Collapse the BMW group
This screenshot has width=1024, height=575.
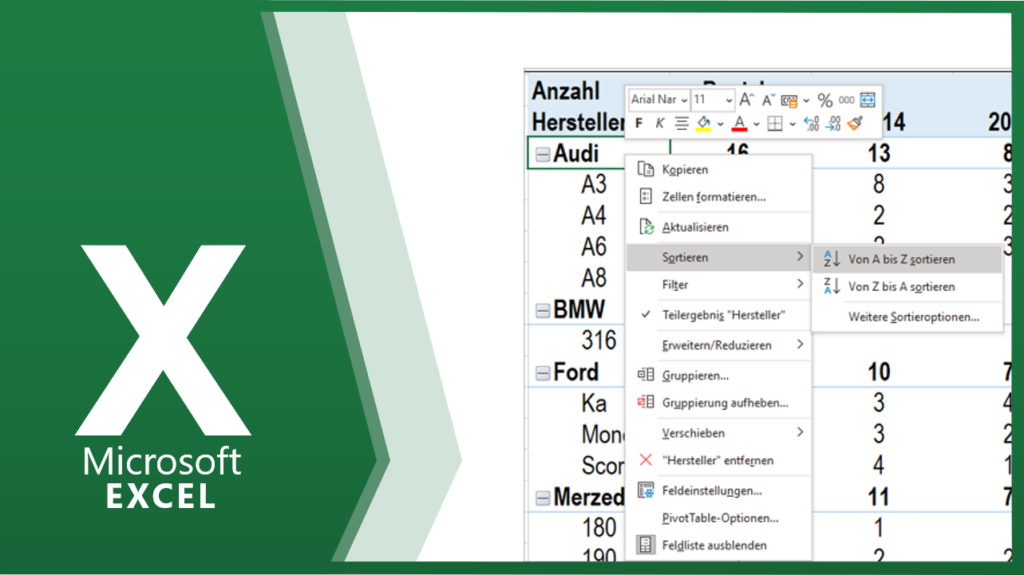tap(543, 311)
